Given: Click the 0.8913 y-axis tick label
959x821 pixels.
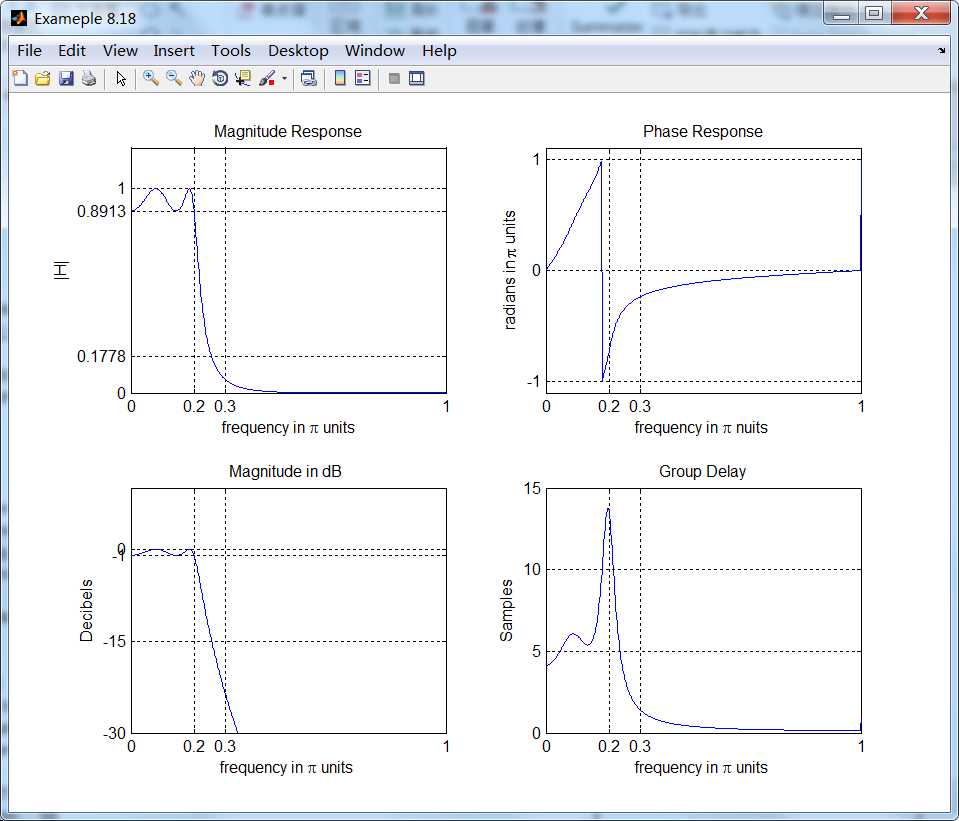Looking at the screenshot, I should point(101,212).
